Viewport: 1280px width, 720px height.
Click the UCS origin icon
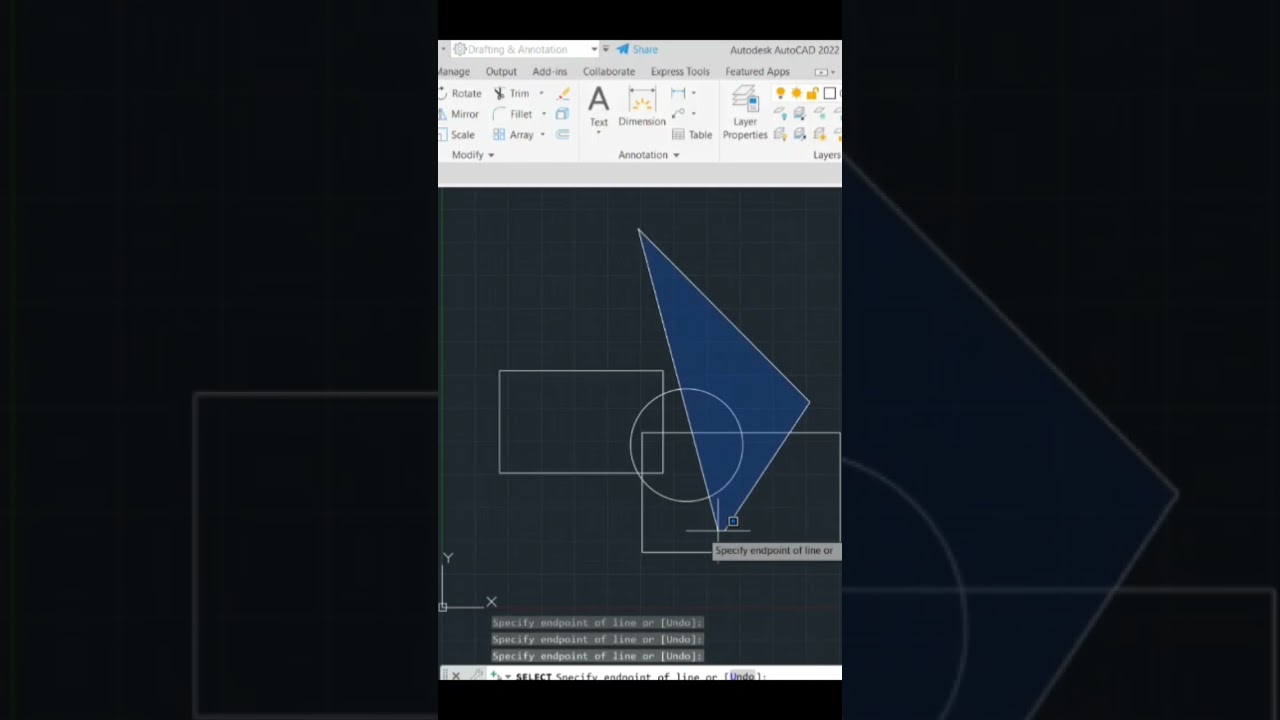443,605
